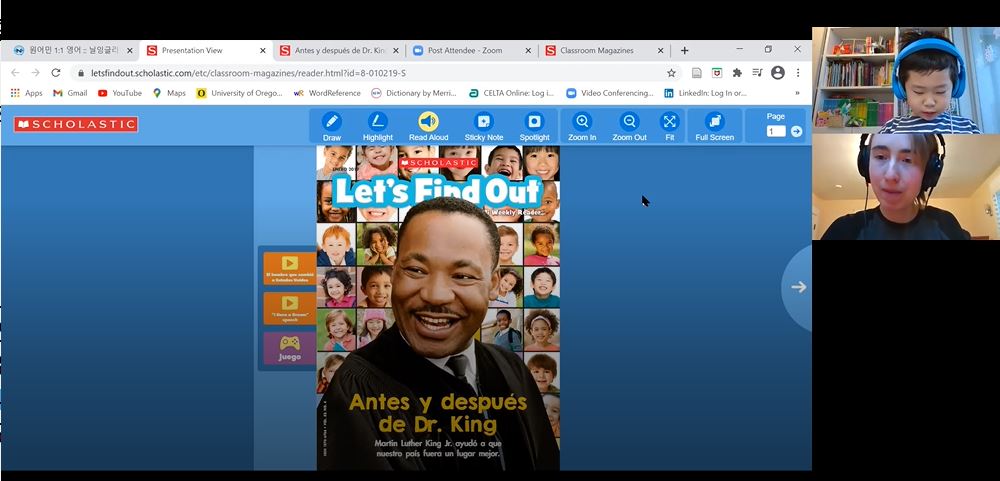Open Full Screen mode
The width and height of the screenshot is (1000, 481).
pyautogui.click(x=714, y=126)
